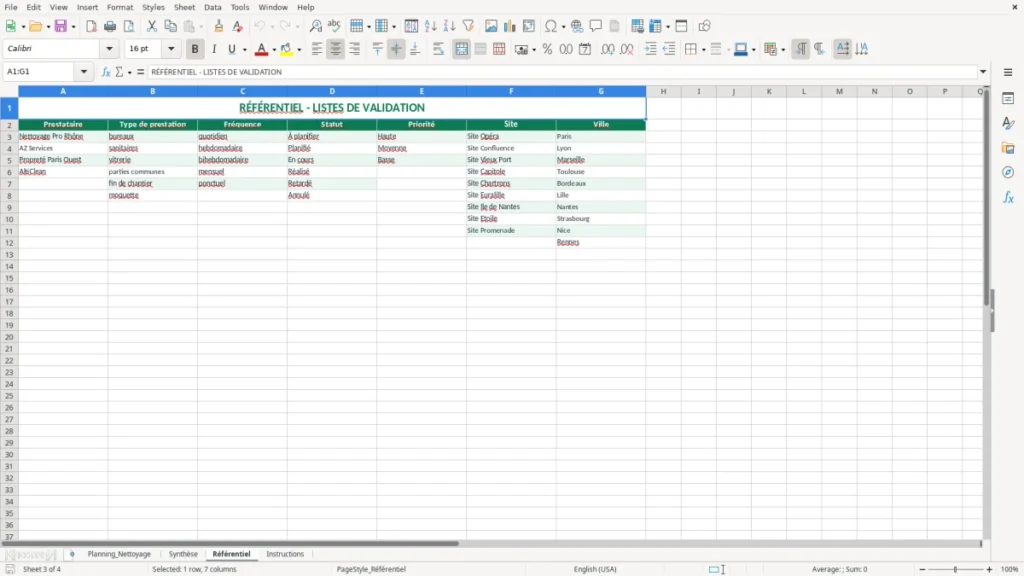Open the sidebar Gallery panel

[1008, 148]
